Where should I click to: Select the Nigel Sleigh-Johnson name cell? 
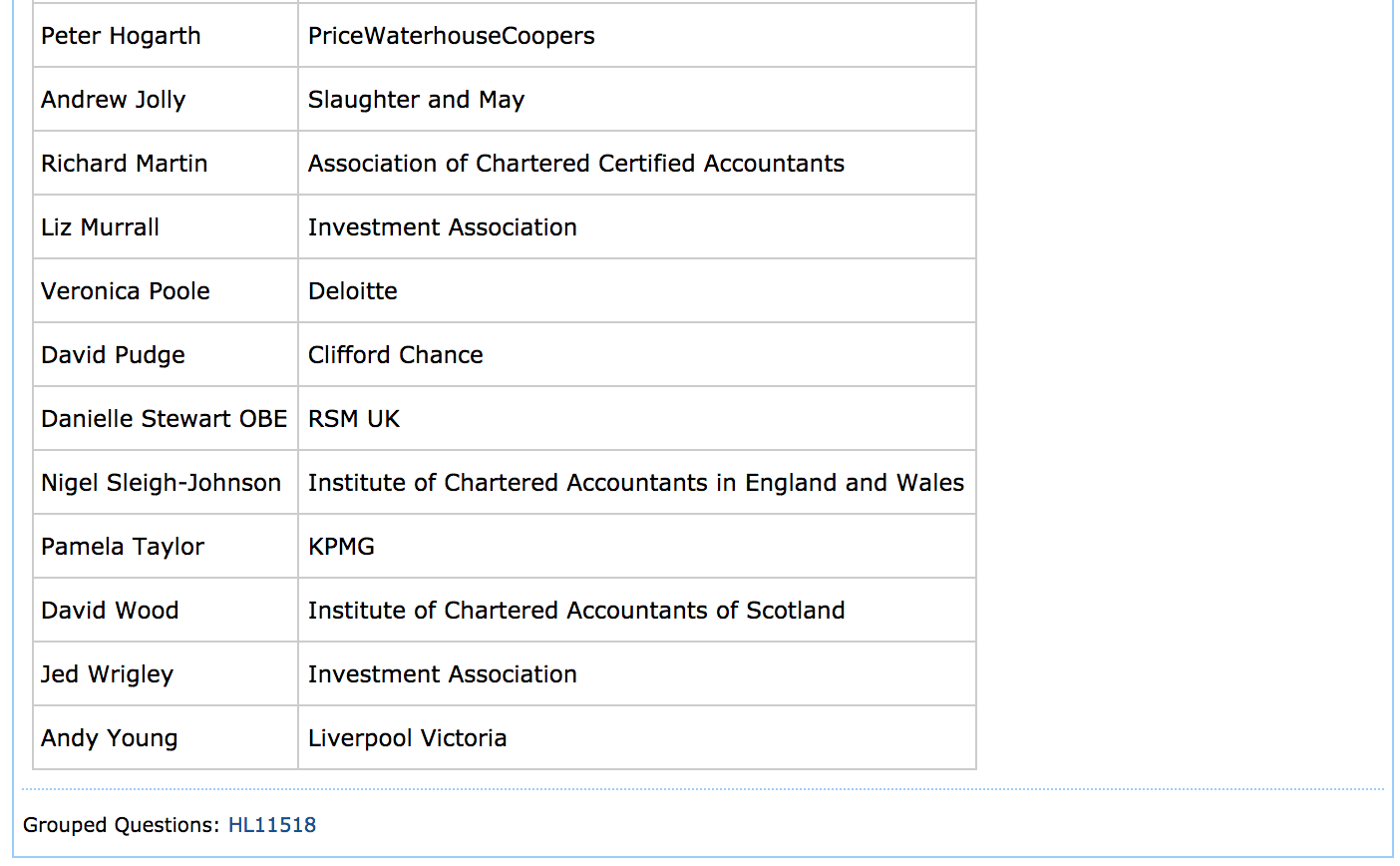(161, 483)
